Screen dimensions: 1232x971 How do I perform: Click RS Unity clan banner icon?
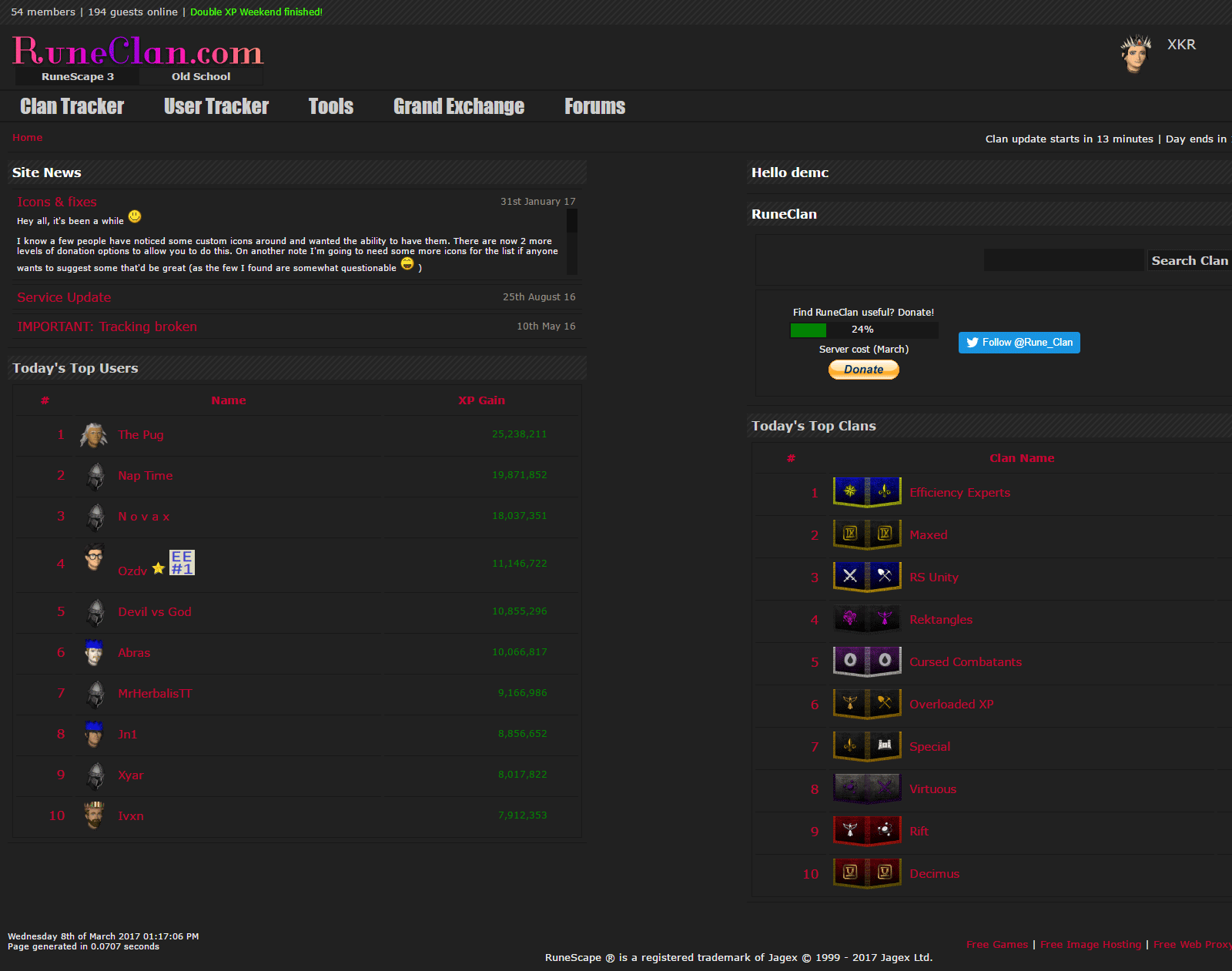(x=867, y=577)
